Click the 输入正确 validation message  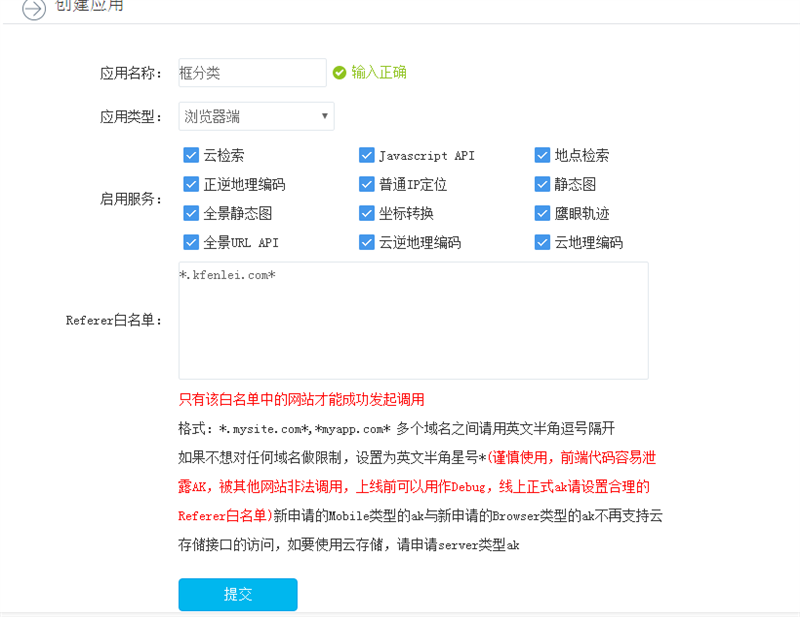click(379, 72)
